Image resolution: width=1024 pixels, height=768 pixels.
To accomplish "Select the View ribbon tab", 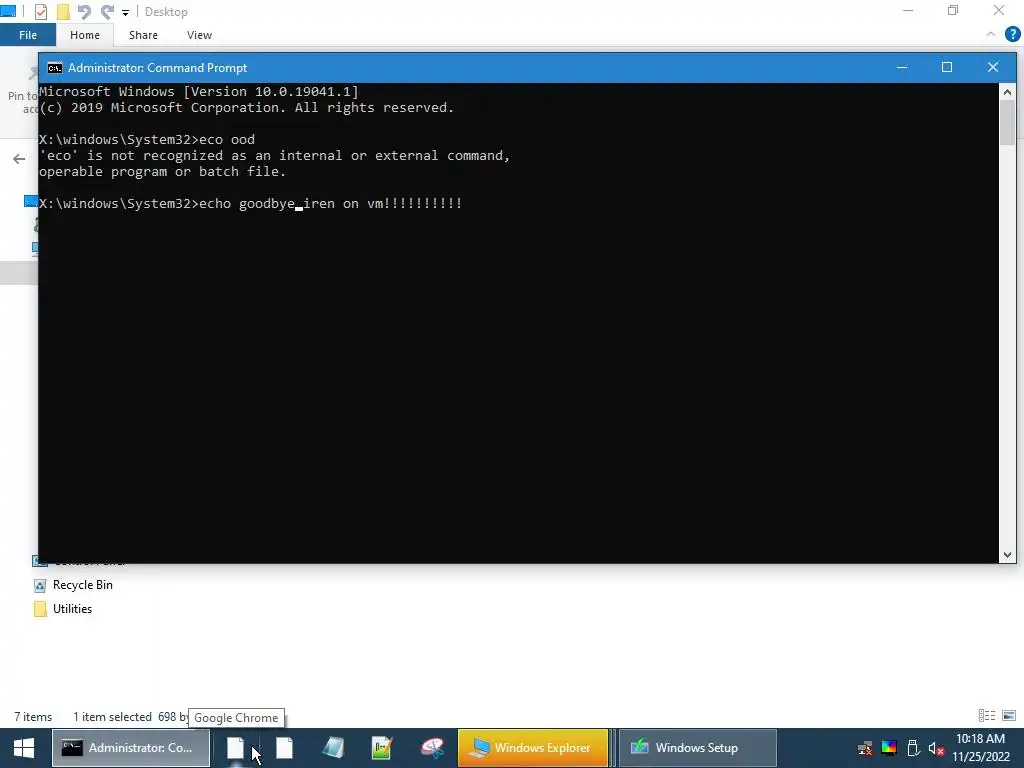I will pyautogui.click(x=199, y=35).
